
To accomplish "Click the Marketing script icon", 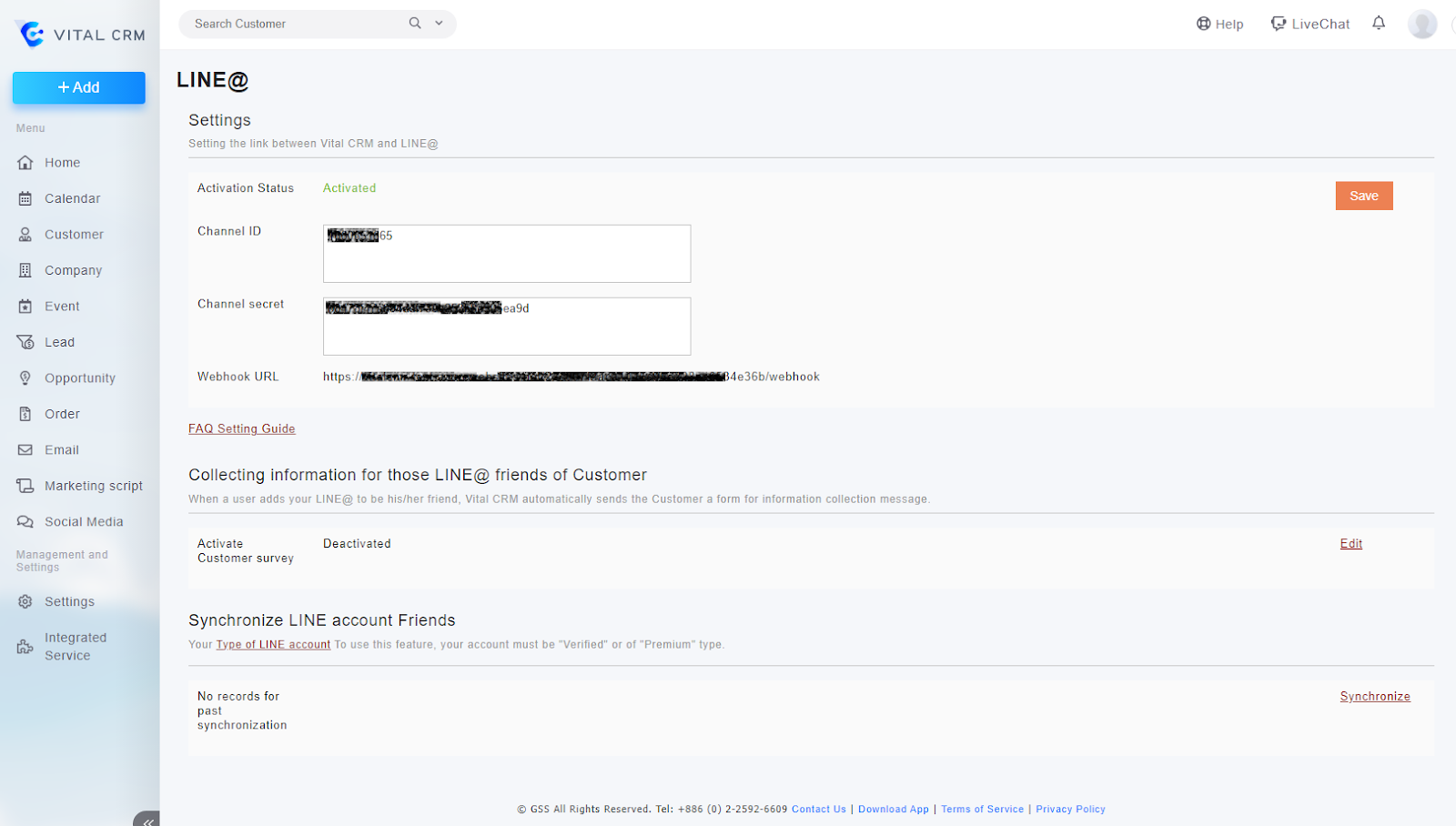I will pos(25,486).
